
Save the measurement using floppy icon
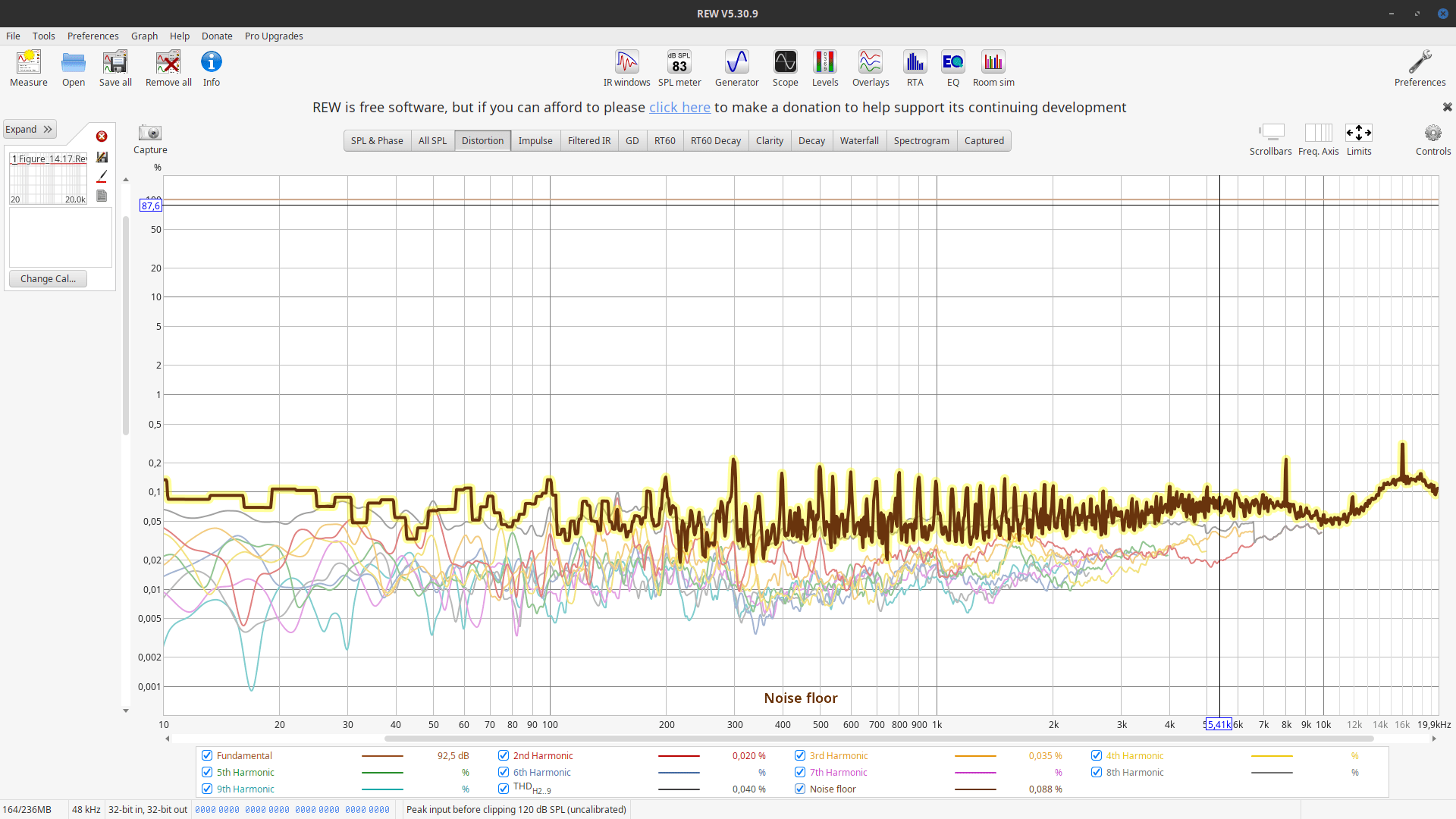102,157
